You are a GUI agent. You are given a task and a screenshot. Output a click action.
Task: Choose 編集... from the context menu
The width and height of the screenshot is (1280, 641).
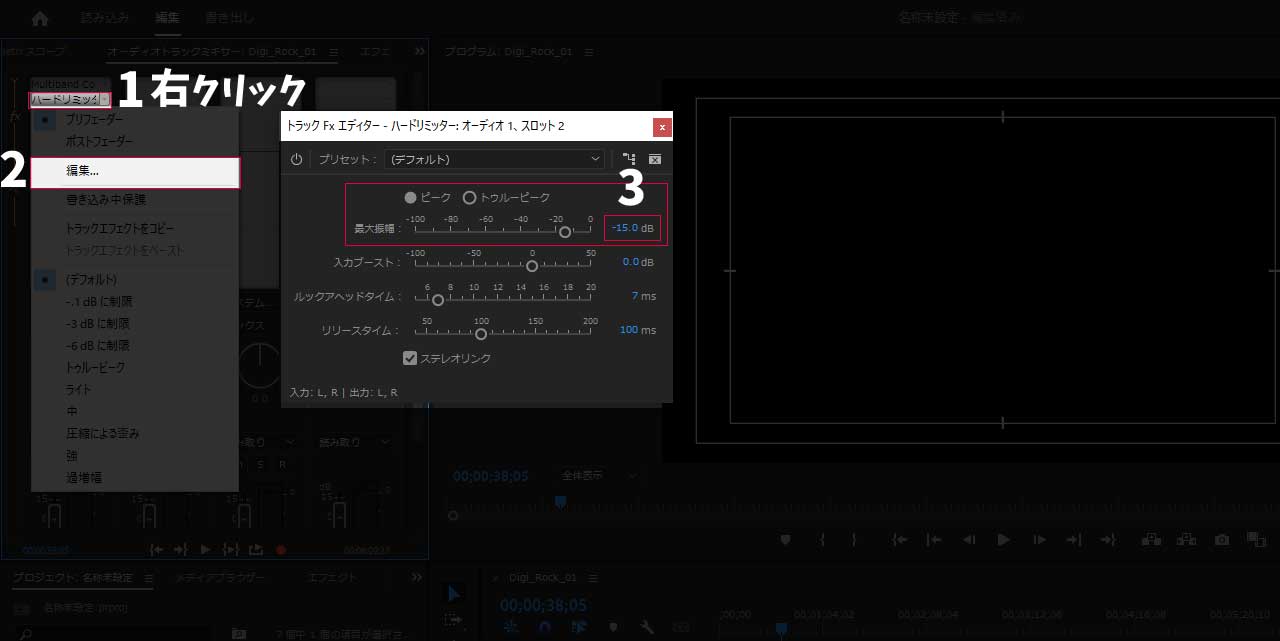[135, 171]
